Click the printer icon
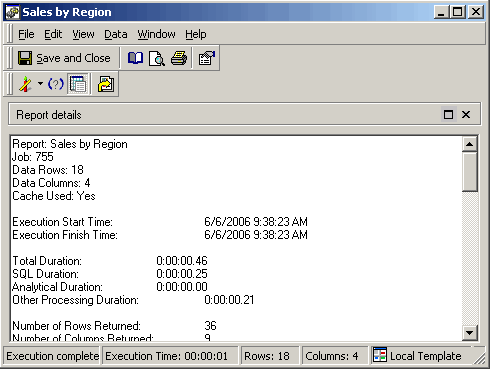The height and width of the screenshot is (369, 490). (179, 58)
